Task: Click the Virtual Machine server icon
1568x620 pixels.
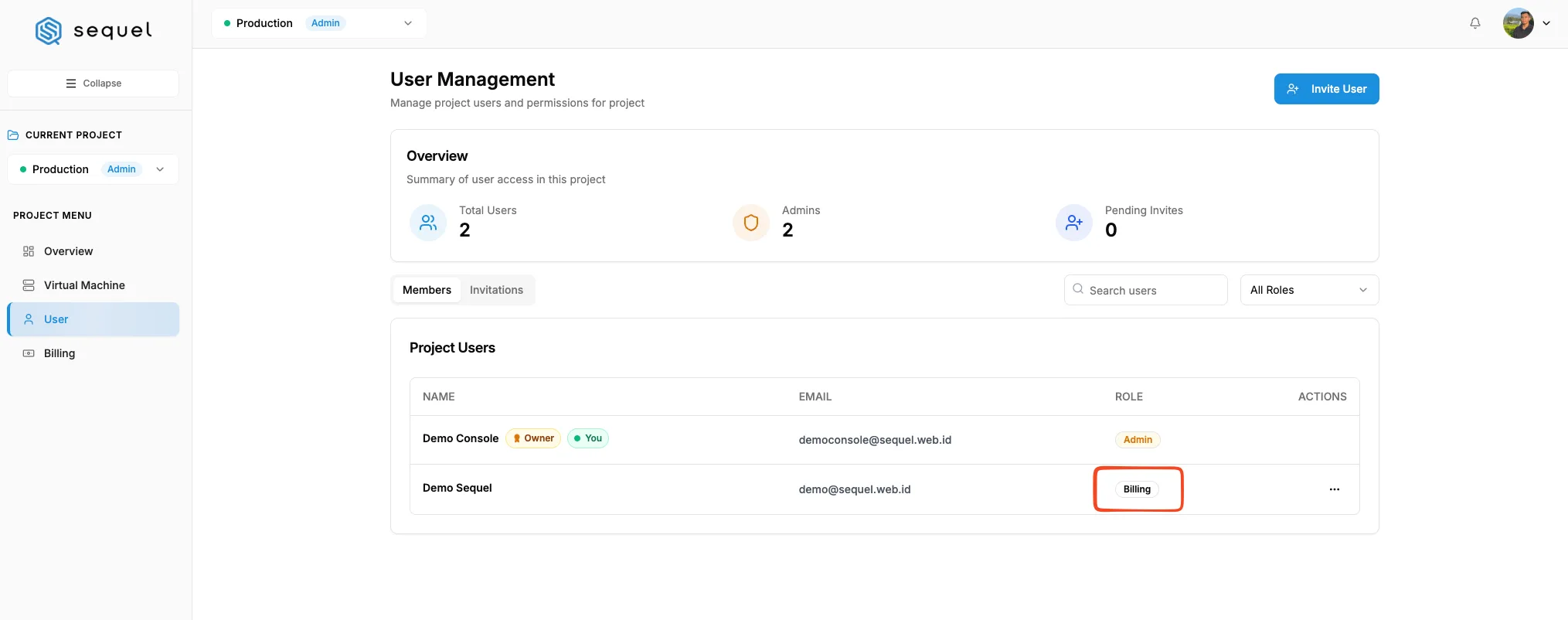Action: [x=29, y=285]
